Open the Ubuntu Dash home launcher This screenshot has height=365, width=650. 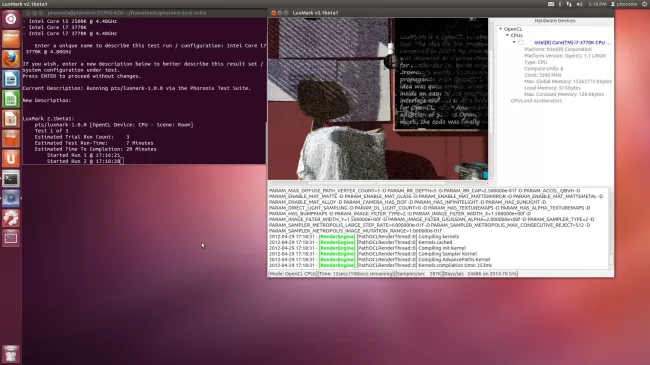11,19
